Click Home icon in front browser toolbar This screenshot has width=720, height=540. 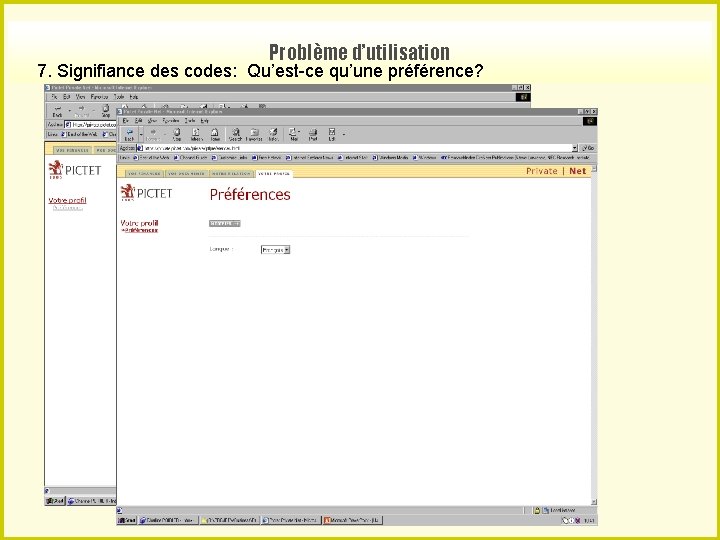point(214,134)
